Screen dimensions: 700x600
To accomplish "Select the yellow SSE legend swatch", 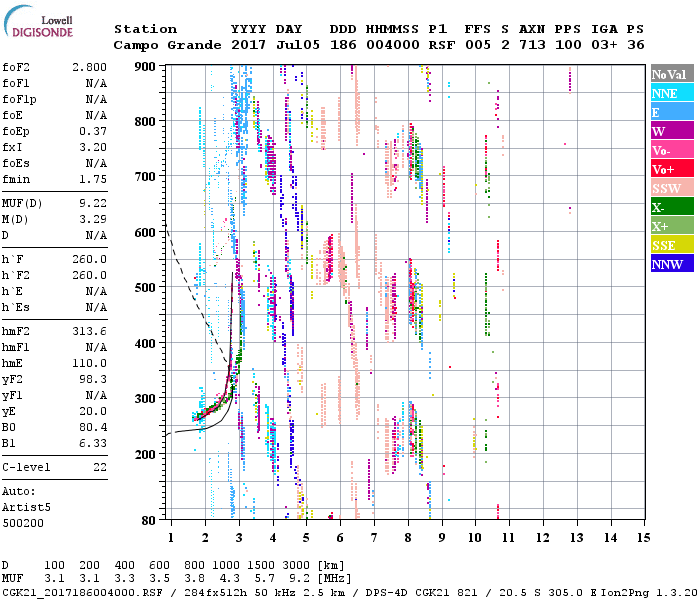I will click(672, 245).
